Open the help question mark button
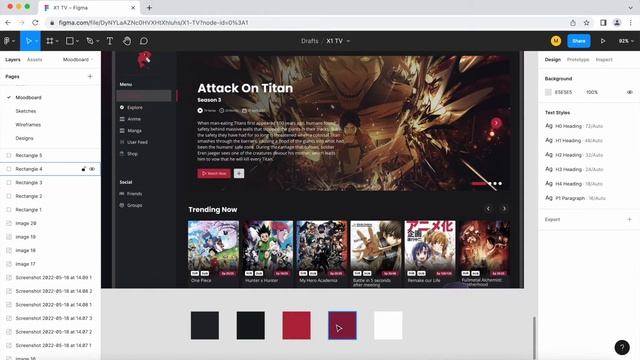This screenshot has height=360, width=640. [622, 347]
